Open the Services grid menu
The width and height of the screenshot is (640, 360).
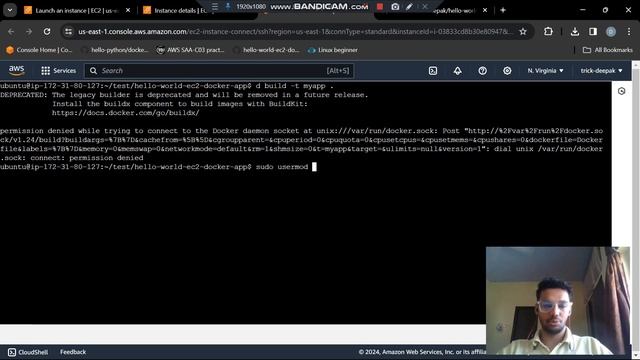pos(58,71)
